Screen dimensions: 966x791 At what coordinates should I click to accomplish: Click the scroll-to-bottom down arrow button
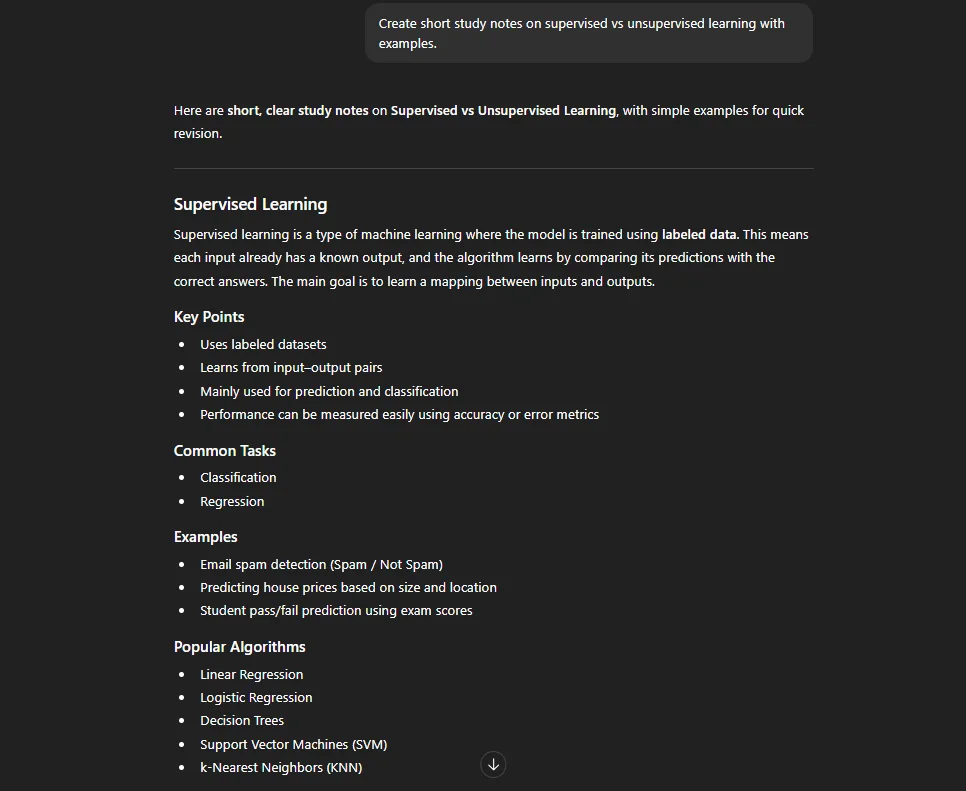point(493,765)
